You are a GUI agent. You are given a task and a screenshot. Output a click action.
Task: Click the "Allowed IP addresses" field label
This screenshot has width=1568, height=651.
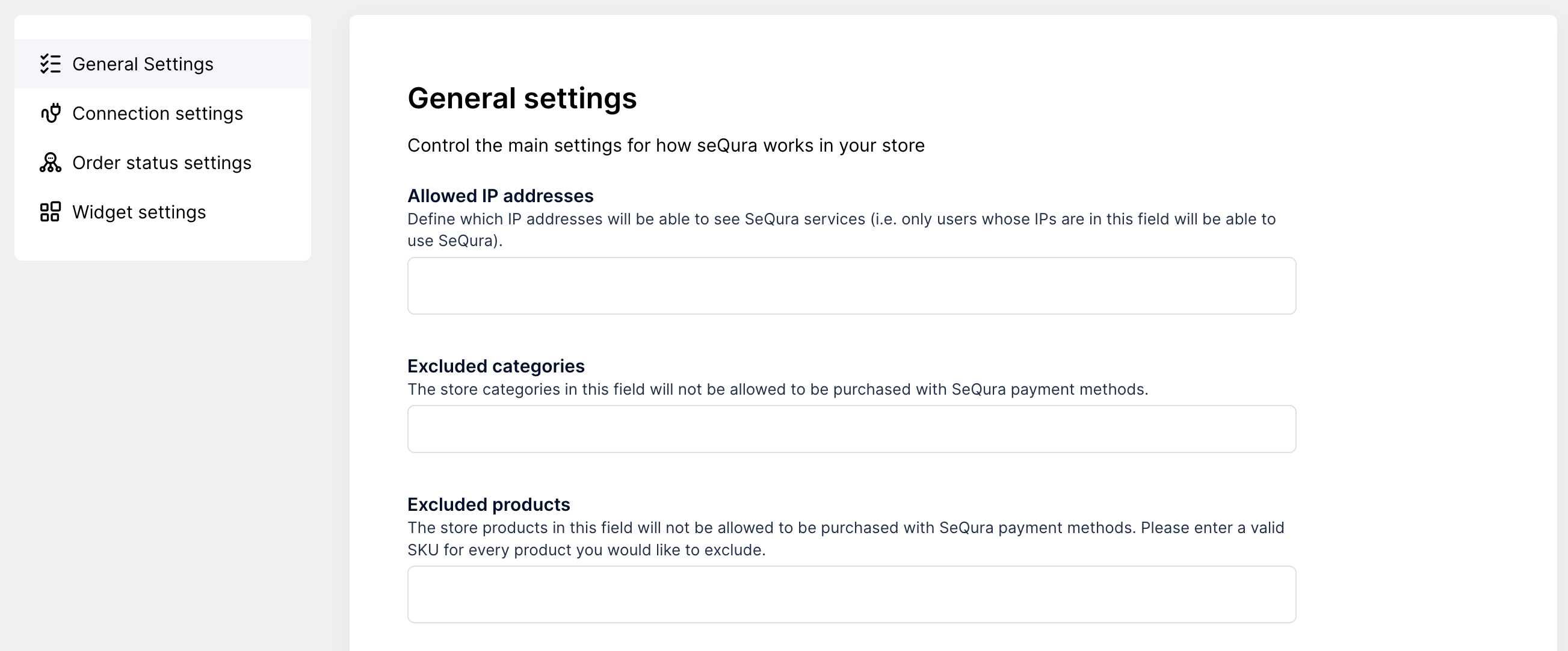pos(500,196)
